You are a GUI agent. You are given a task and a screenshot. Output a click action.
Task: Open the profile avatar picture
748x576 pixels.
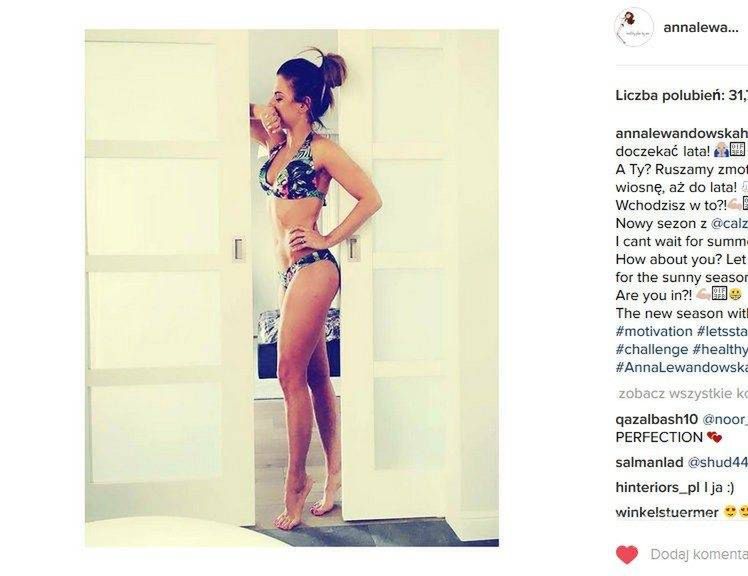pos(634,27)
